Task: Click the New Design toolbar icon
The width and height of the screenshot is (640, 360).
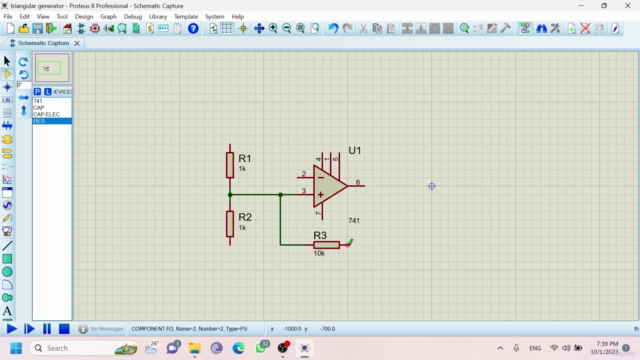Action: (x=11, y=28)
